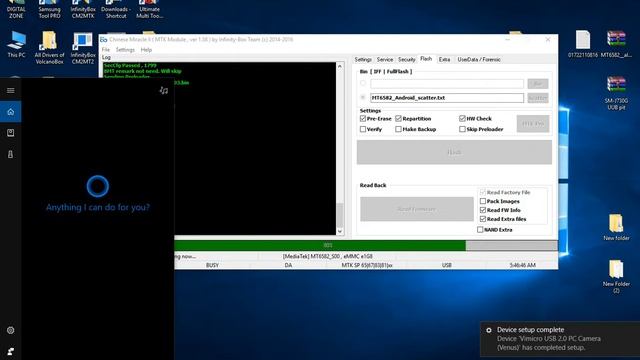The image size is (640, 360).
Task: Toggle the Read Factory File checkbox
Action: pos(483,192)
